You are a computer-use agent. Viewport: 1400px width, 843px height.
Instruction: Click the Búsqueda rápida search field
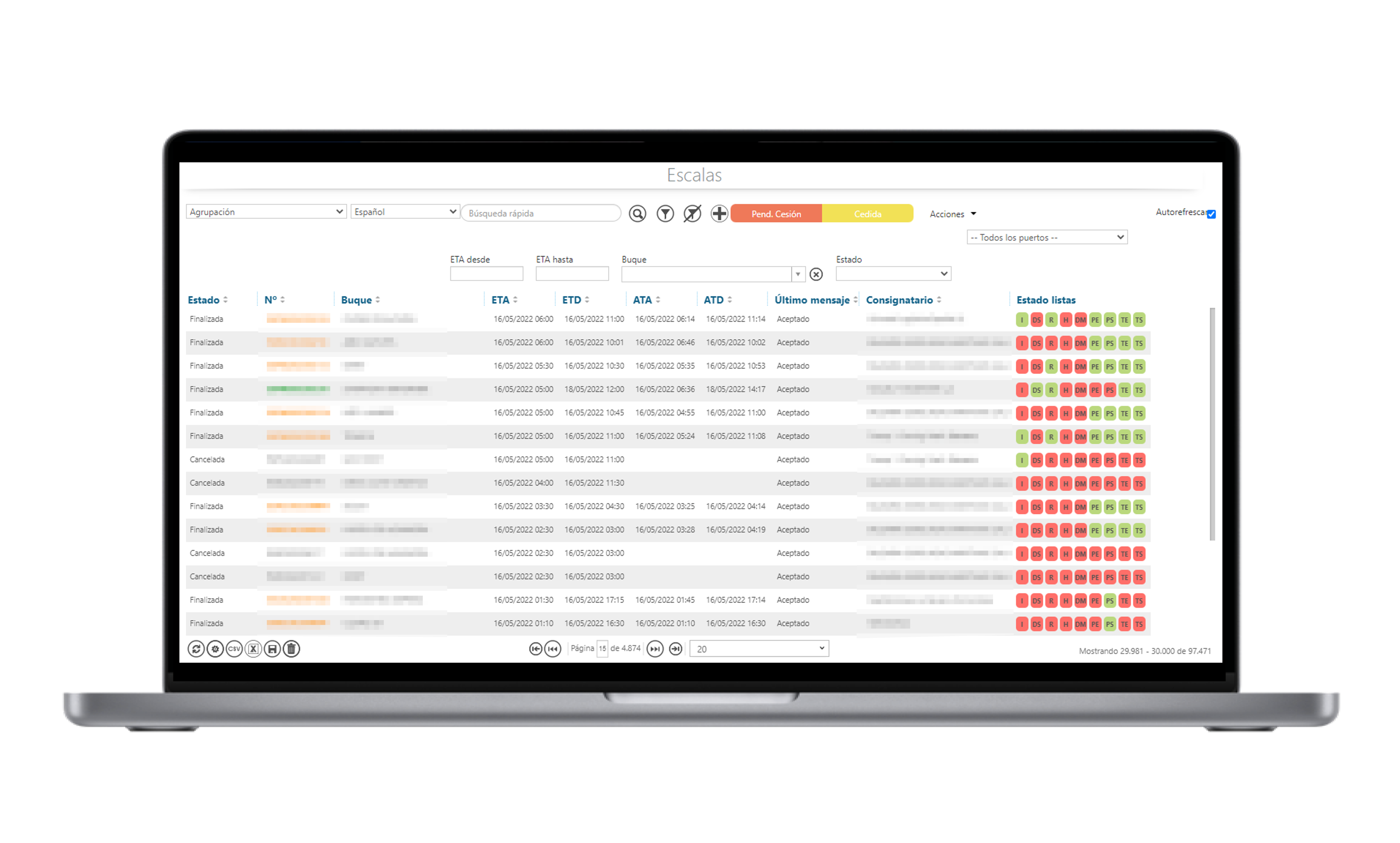541,213
